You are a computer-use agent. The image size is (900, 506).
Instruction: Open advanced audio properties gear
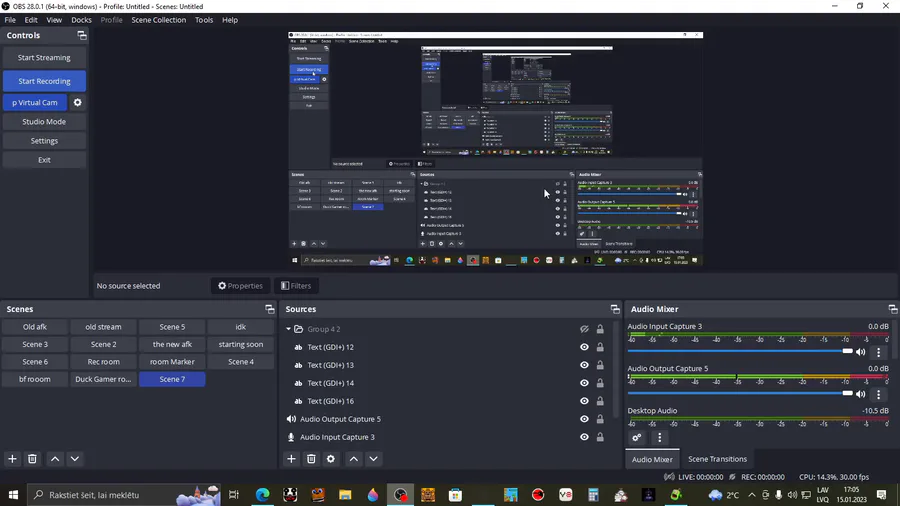click(x=637, y=438)
